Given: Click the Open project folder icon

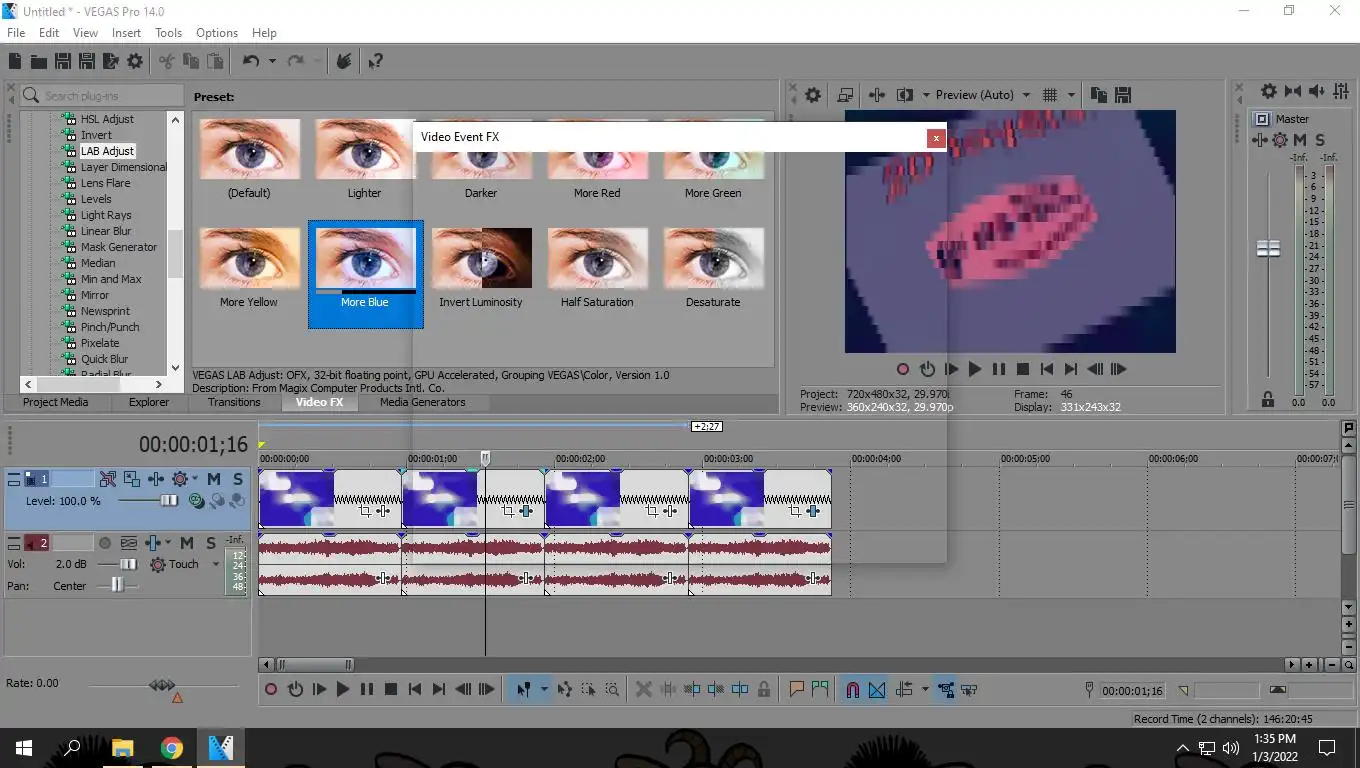Looking at the screenshot, I should pyautogui.click(x=38, y=62).
